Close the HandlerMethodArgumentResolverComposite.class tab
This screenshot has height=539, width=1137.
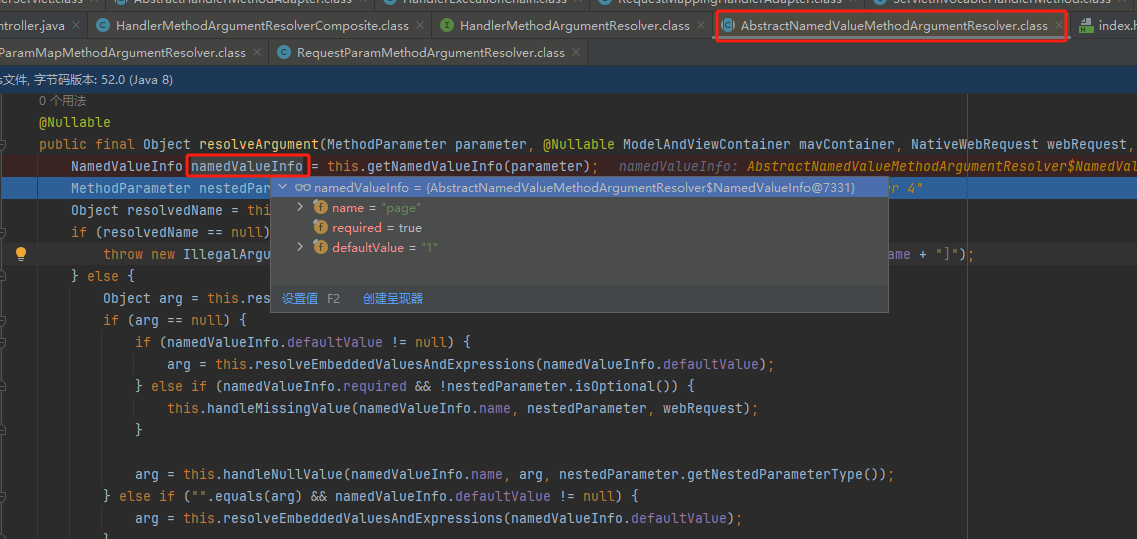click(421, 26)
